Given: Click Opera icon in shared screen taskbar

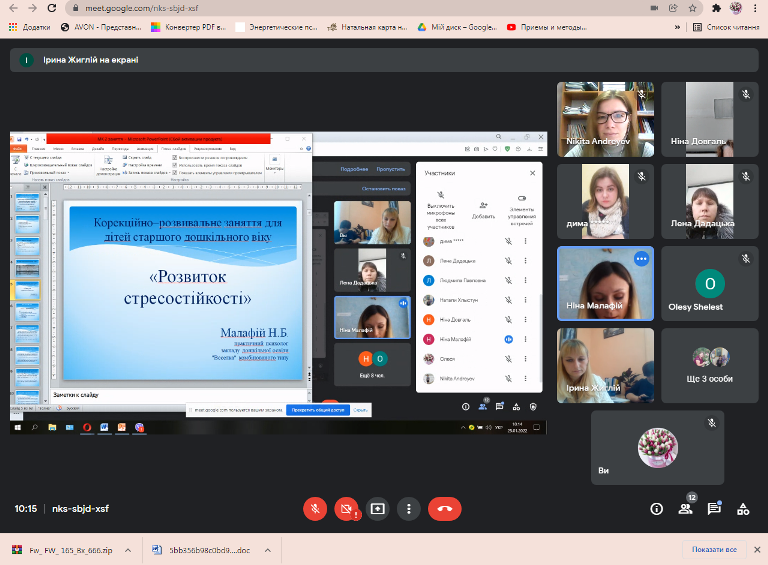Looking at the screenshot, I should [x=87, y=427].
